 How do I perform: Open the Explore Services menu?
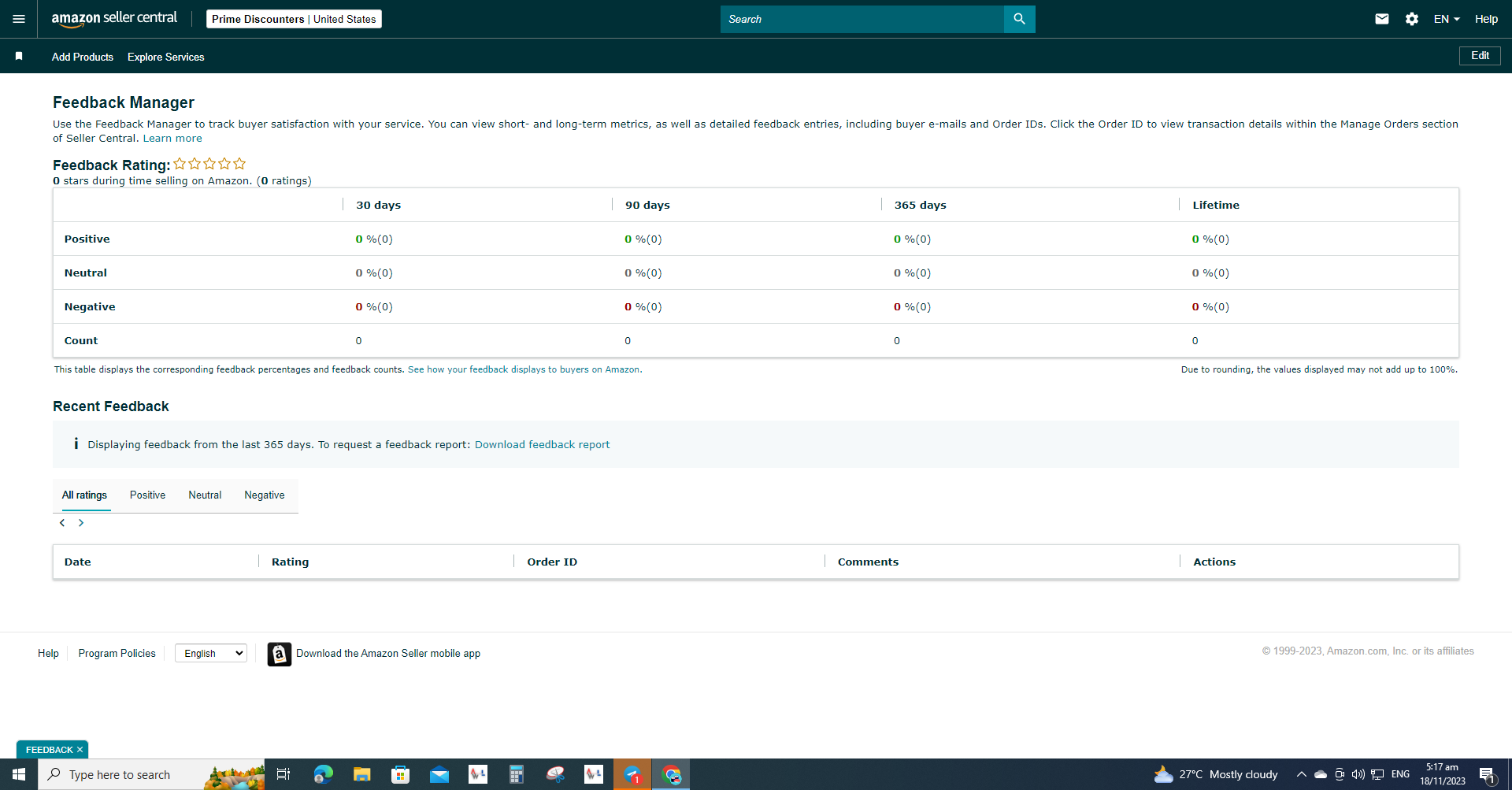pyautogui.click(x=166, y=57)
